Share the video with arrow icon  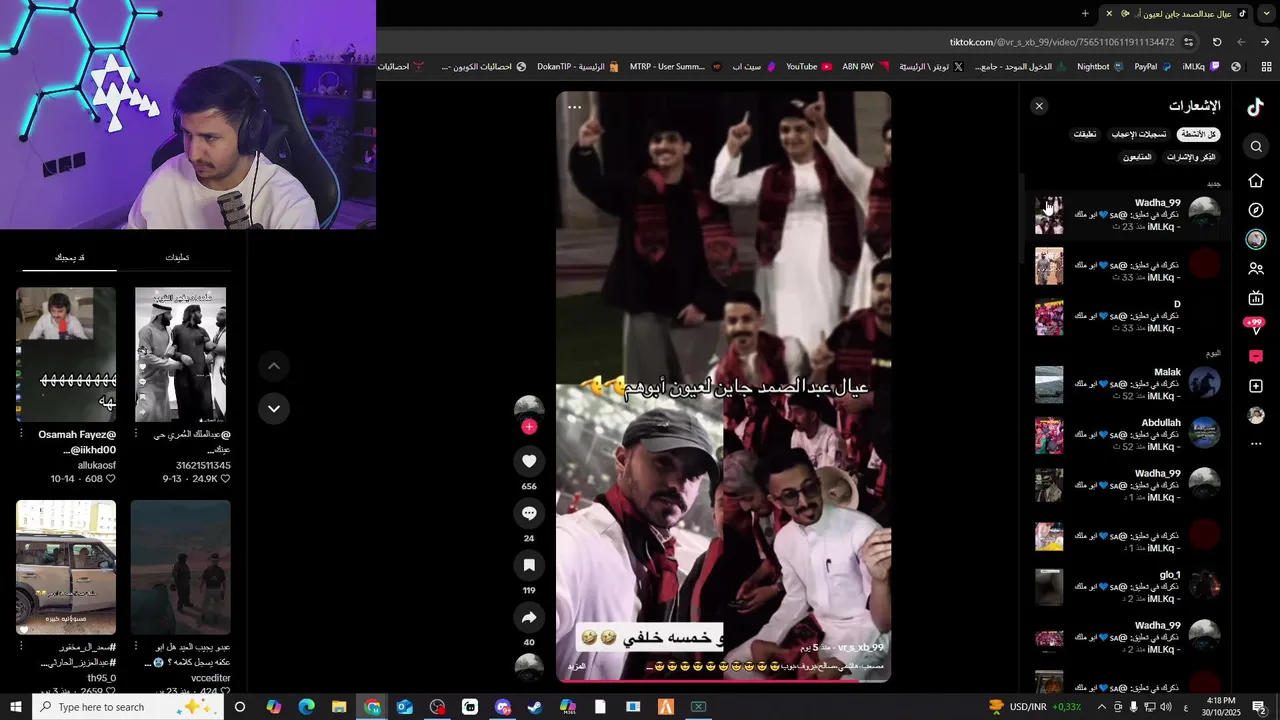[529, 617]
